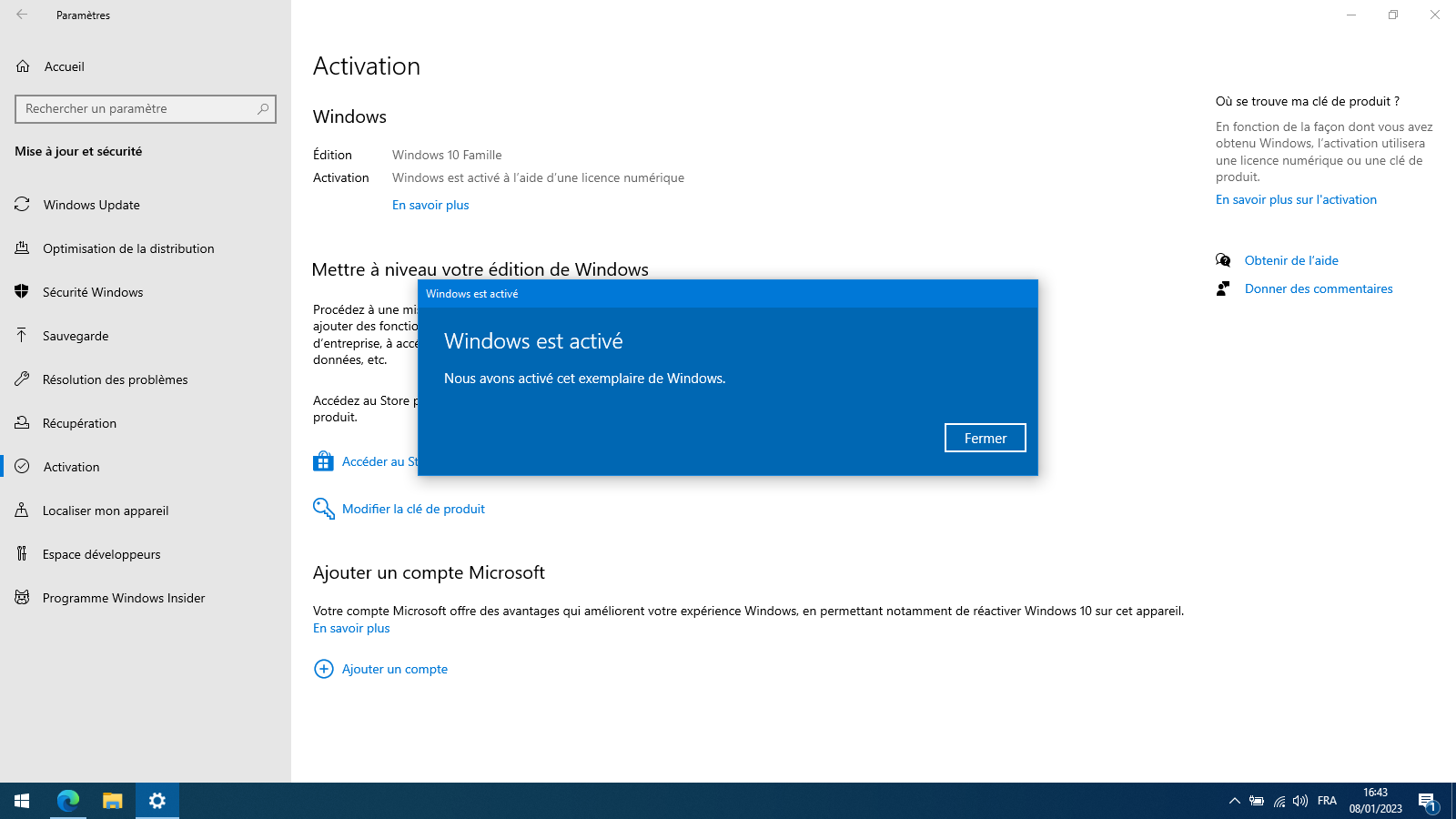
Task: Restore down the Paramètres window
Action: [x=1393, y=15]
